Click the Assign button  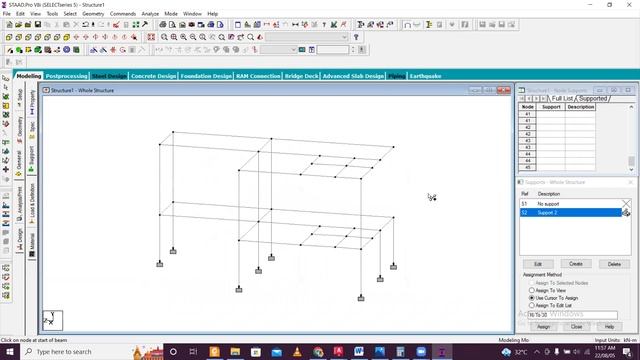(543, 327)
